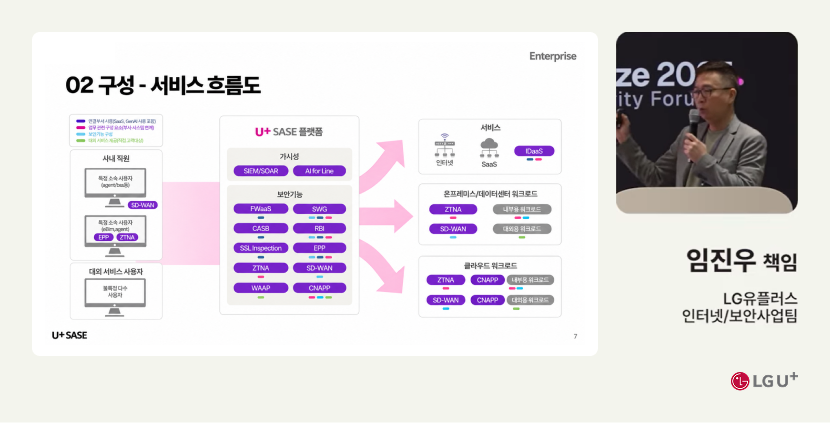Click the LG U+ logo at bottom right
This screenshot has height=423, width=830.
[x=764, y=381]
